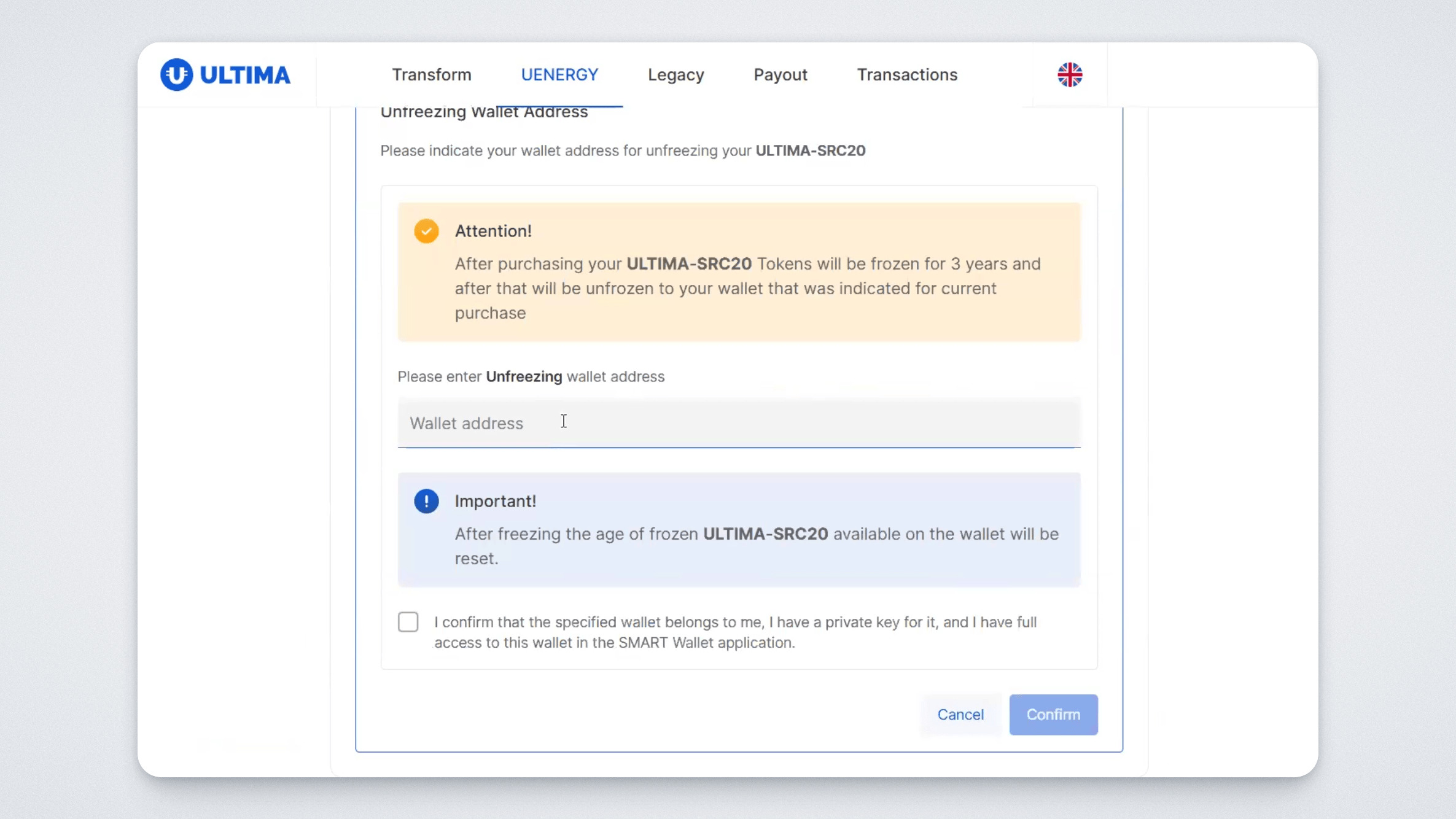Switch to the Payout tab
This screenshot has width=1456, height=819.
tap(780, 75)
